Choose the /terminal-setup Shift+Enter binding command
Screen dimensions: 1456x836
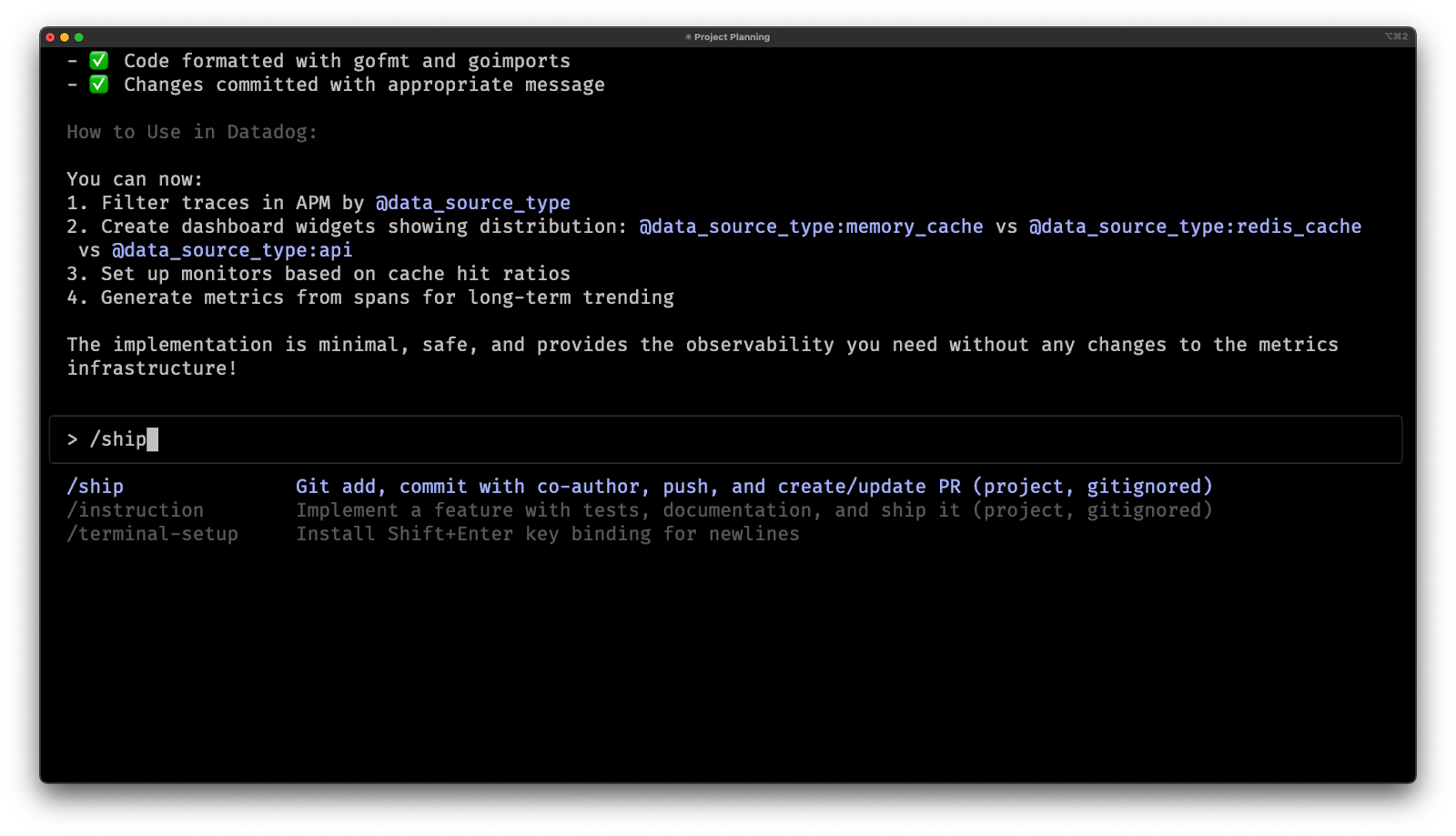tap(152, 534)
